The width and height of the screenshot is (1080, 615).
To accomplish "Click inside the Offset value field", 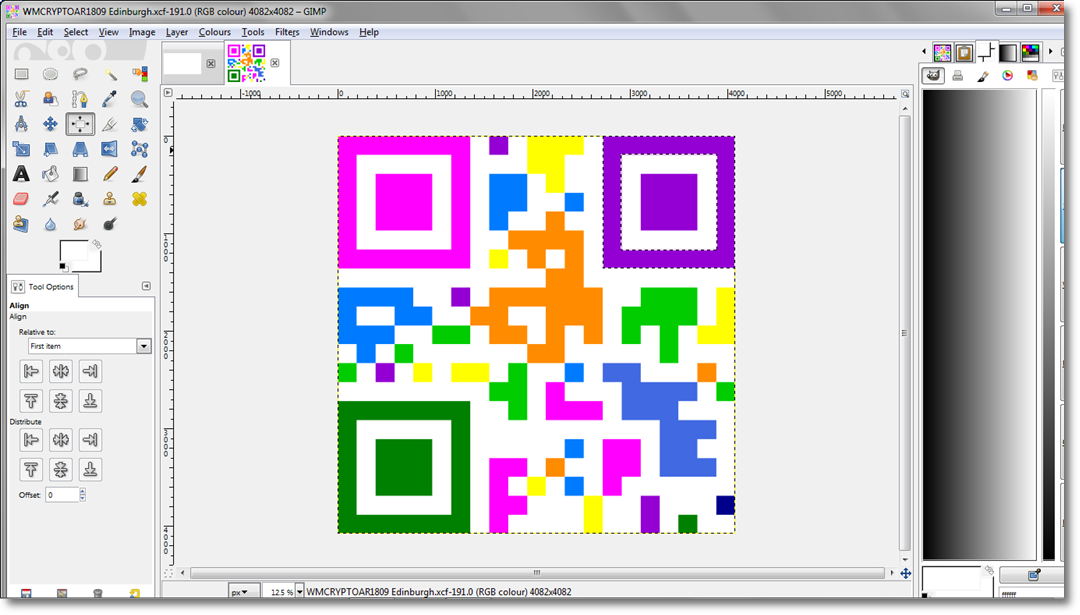I will click(62, 495).
